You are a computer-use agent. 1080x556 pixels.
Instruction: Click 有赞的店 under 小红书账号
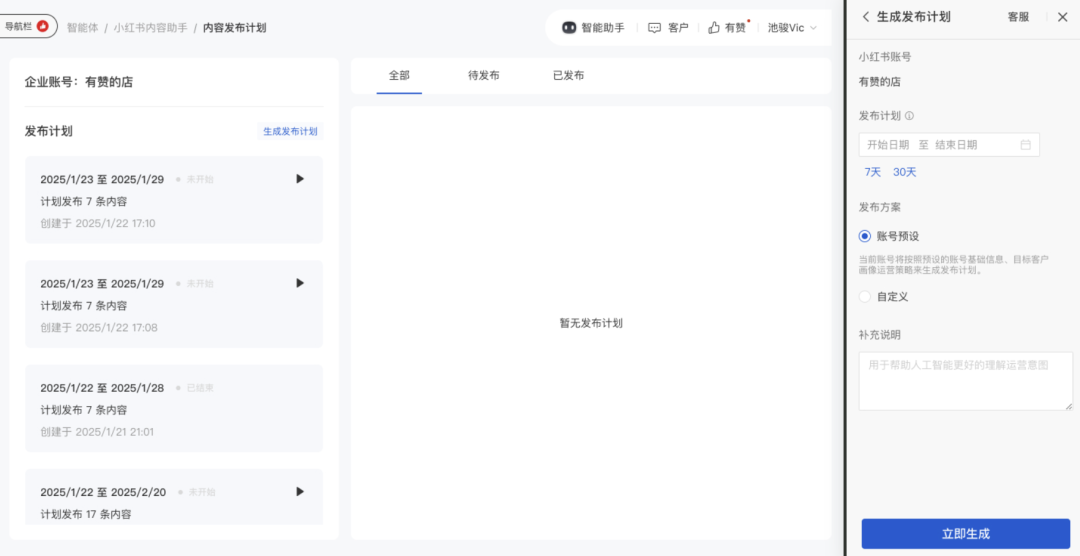880,82
